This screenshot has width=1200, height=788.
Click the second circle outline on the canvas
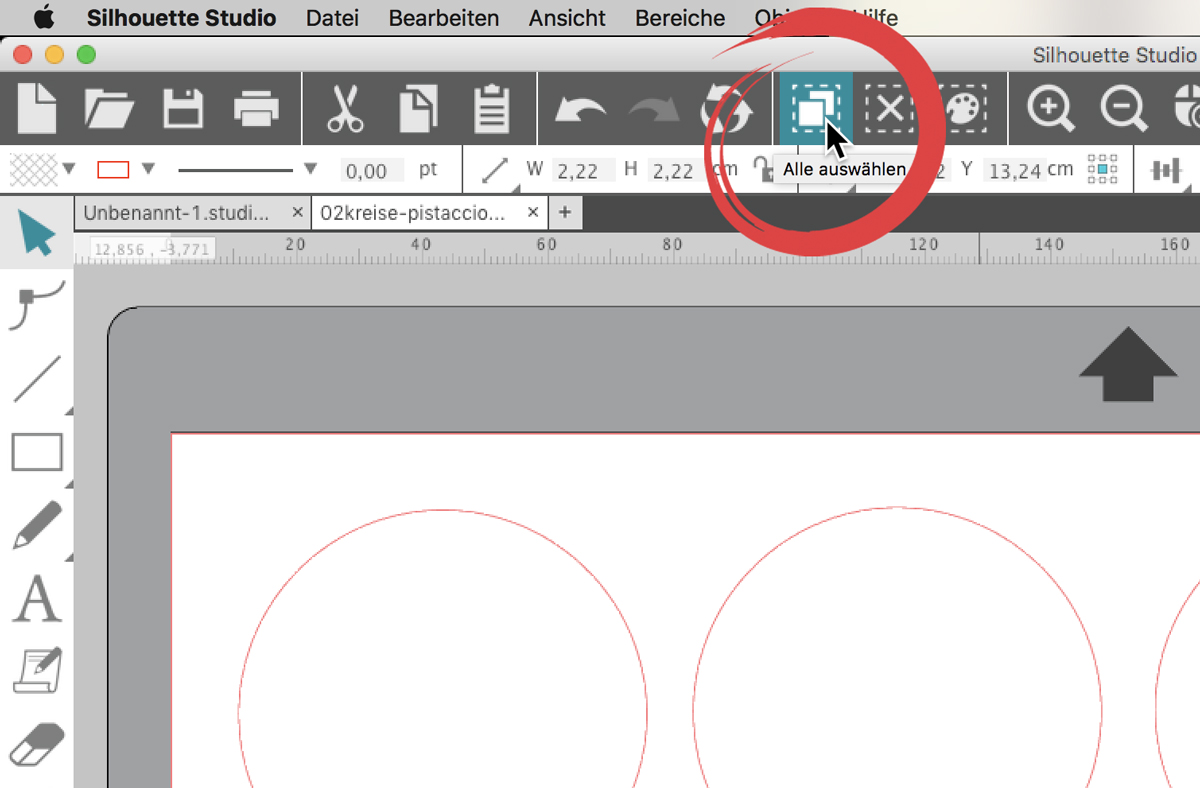[897, 508]
